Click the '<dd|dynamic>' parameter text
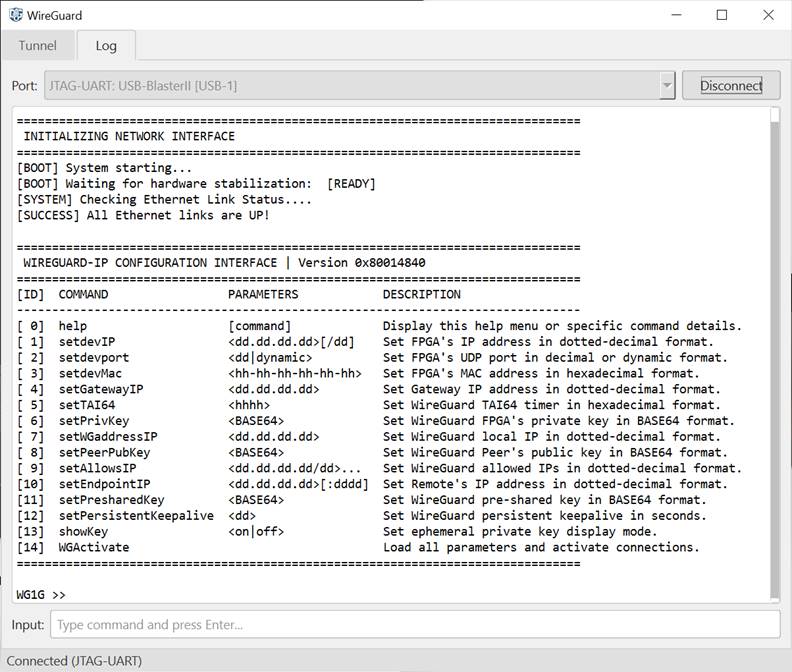The width and height of the screenshot is (792, 672). pyautogui.click(x=270, y=357)
